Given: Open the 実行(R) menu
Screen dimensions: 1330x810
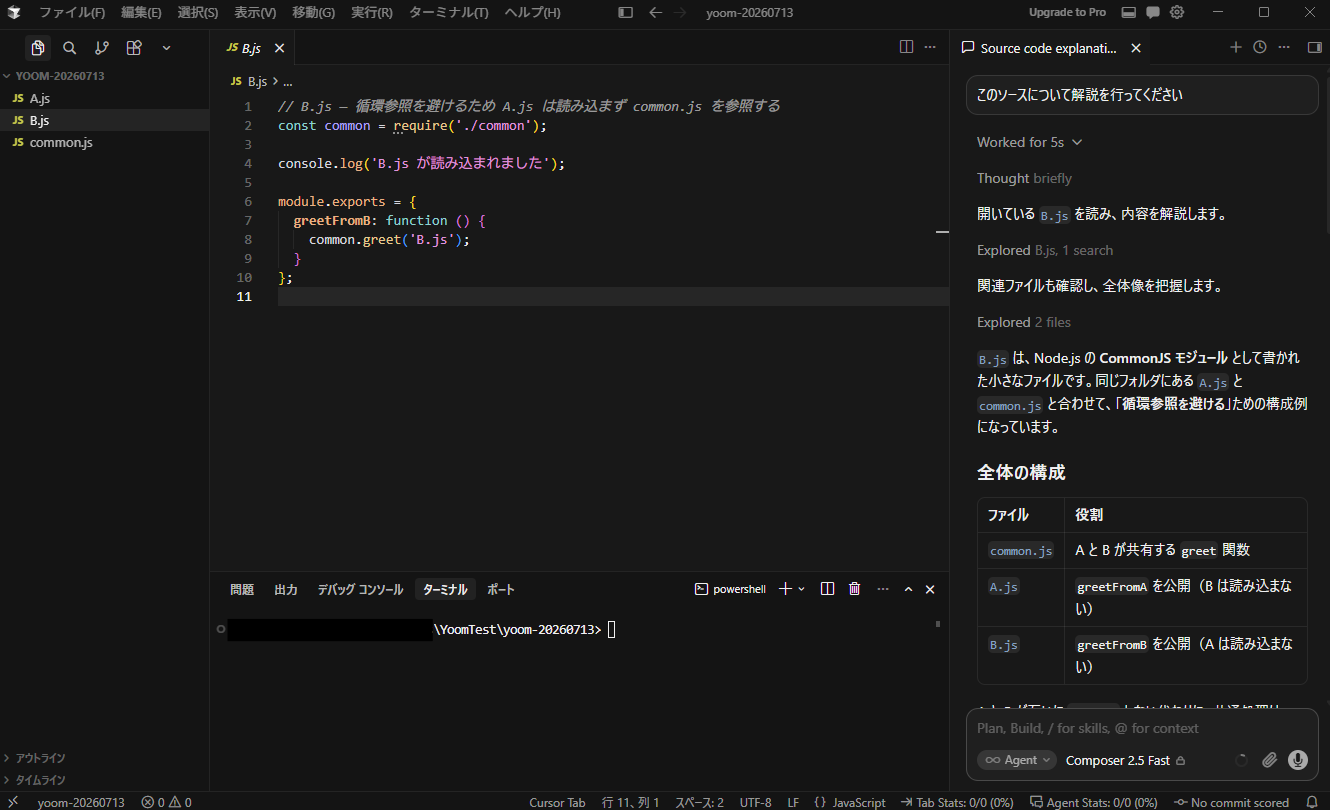Looking at the screenshot, I should tap(371, 13).
